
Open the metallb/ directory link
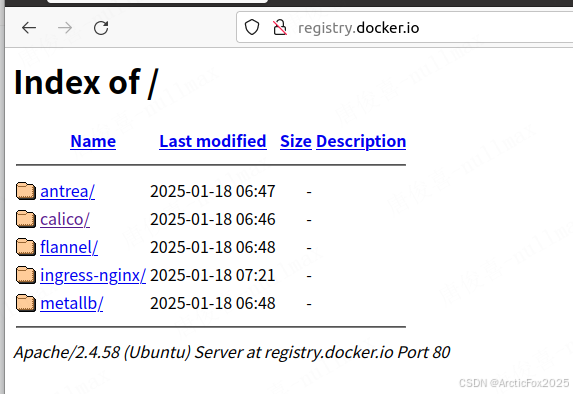[71, 303]
